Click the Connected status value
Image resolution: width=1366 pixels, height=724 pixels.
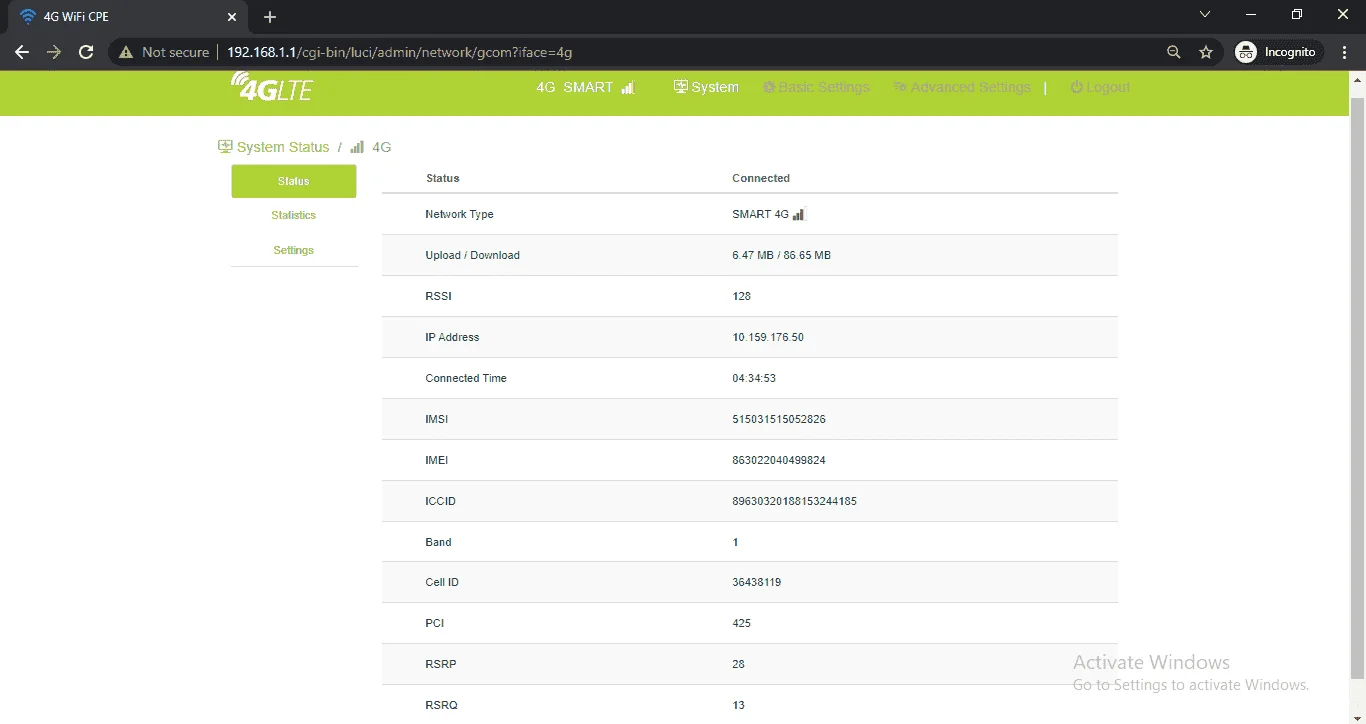[761, 178]
